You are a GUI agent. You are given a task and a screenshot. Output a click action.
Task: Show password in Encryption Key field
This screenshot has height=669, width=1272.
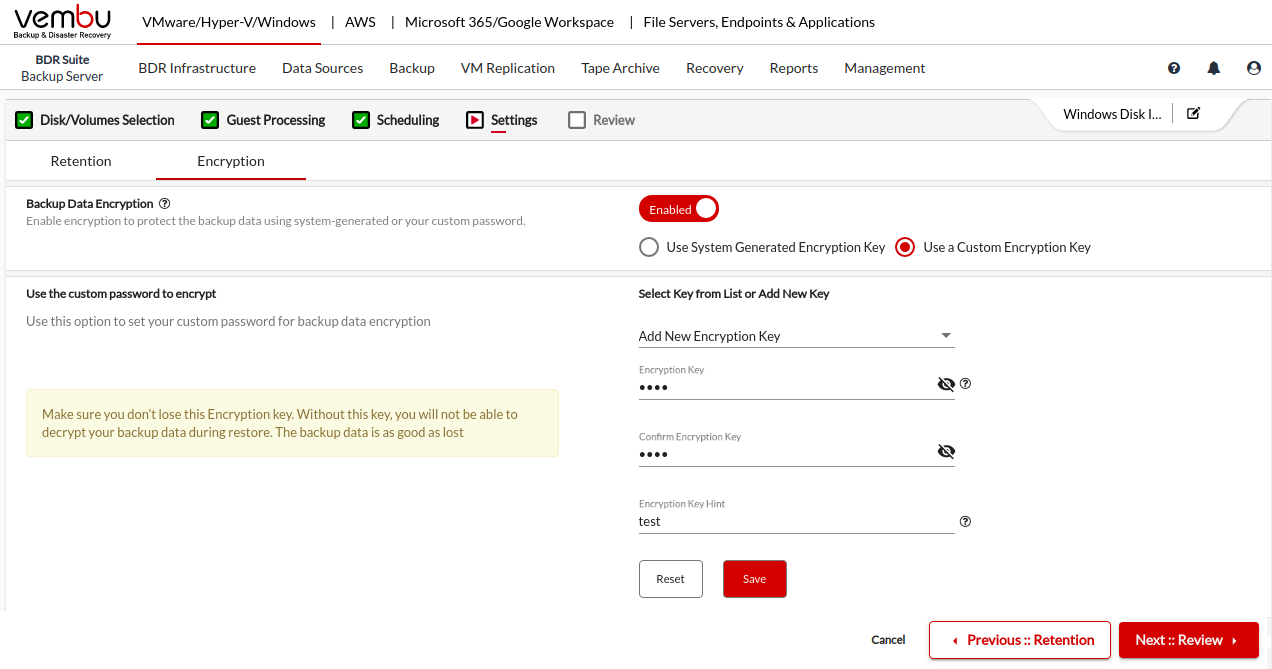pyautogui.click(x=946, y=384)
